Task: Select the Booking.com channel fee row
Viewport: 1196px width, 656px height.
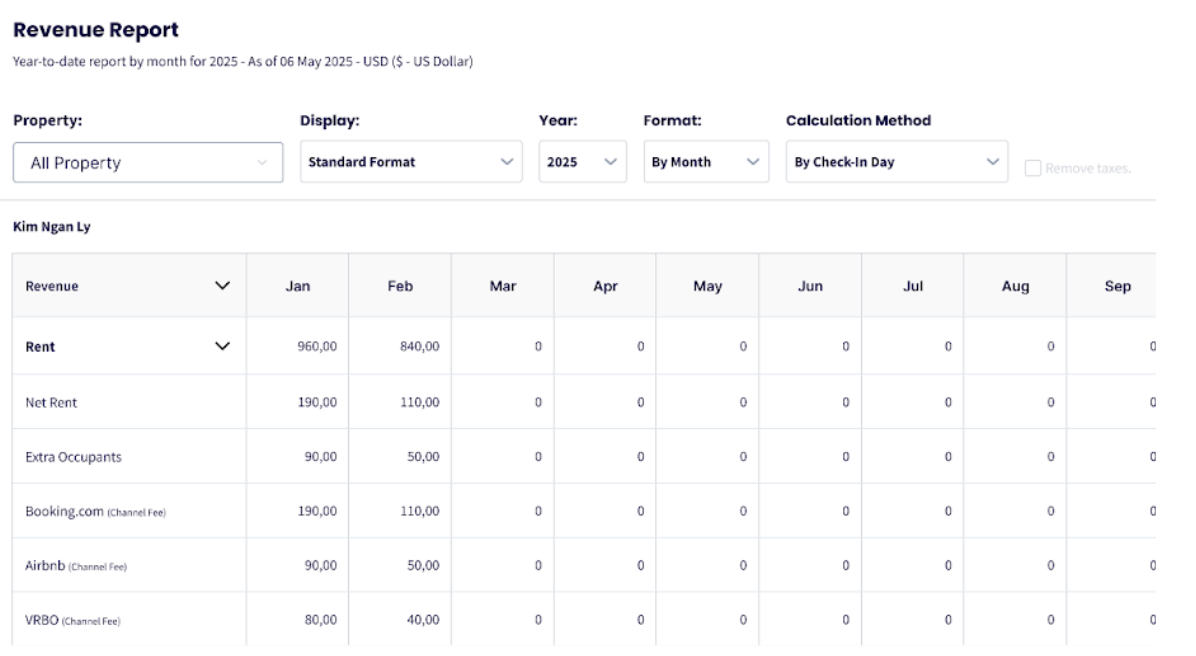Action: coord(95,511)
